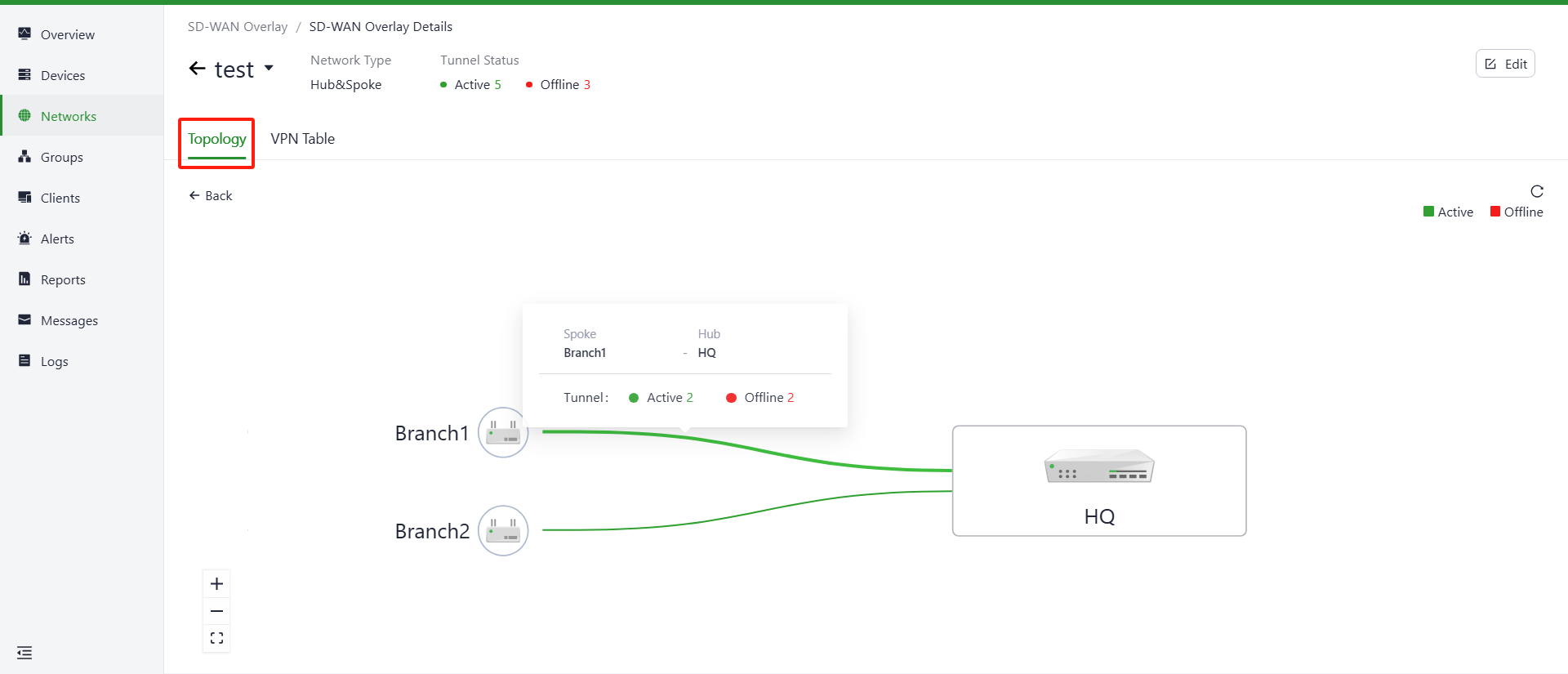This screenshot has height=674, width=1568.
Task: Zoom in with the plus button
Action: pos(216,583)
